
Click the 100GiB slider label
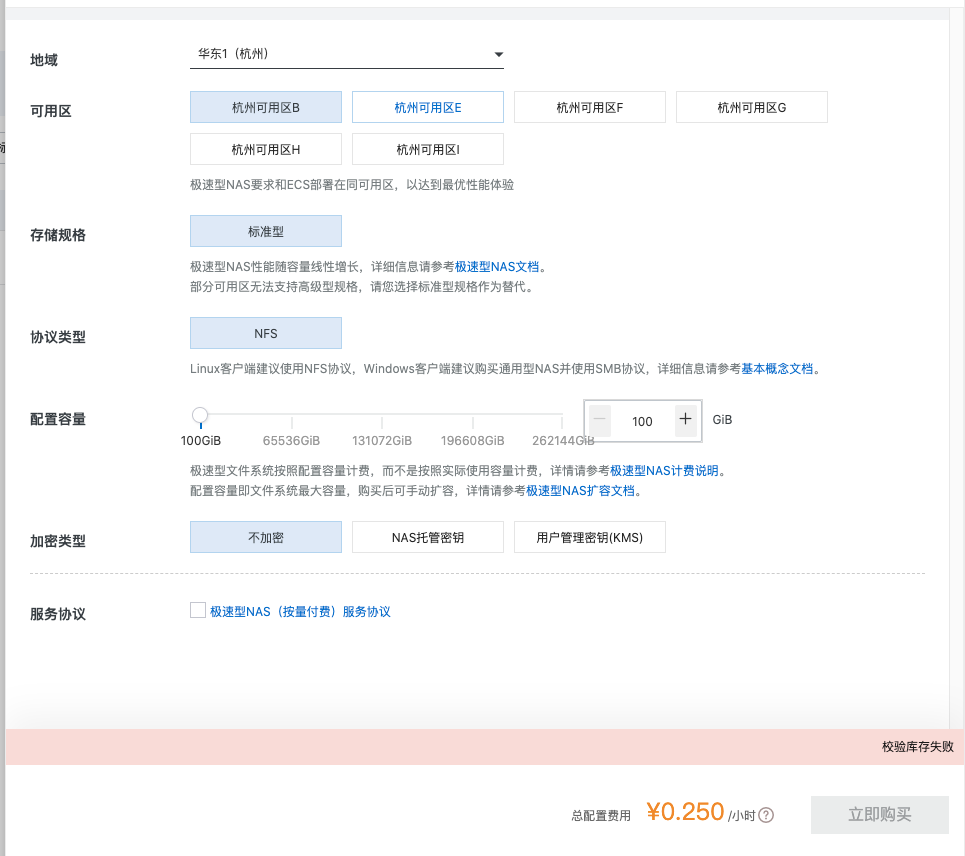pos(201,441)
